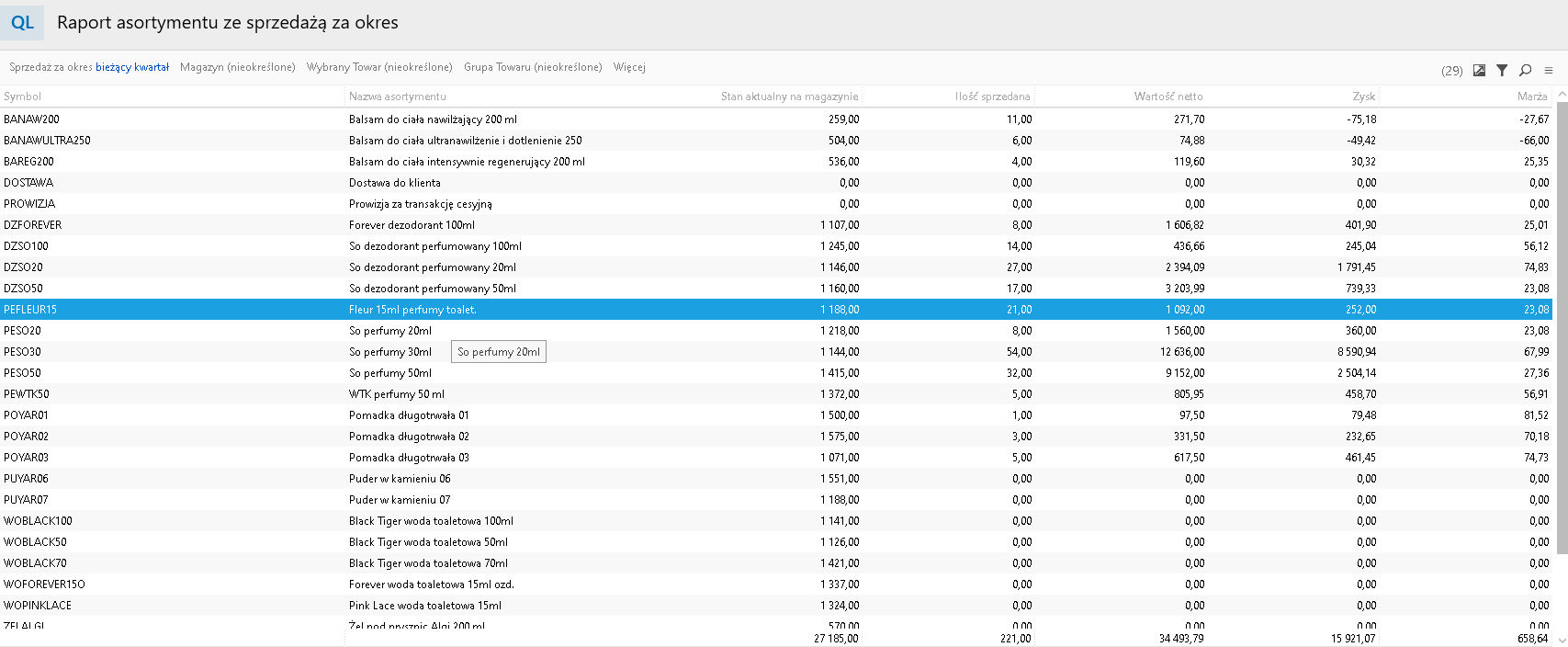Click the QL application logo

pyautogui.click(x=22, y=23)
